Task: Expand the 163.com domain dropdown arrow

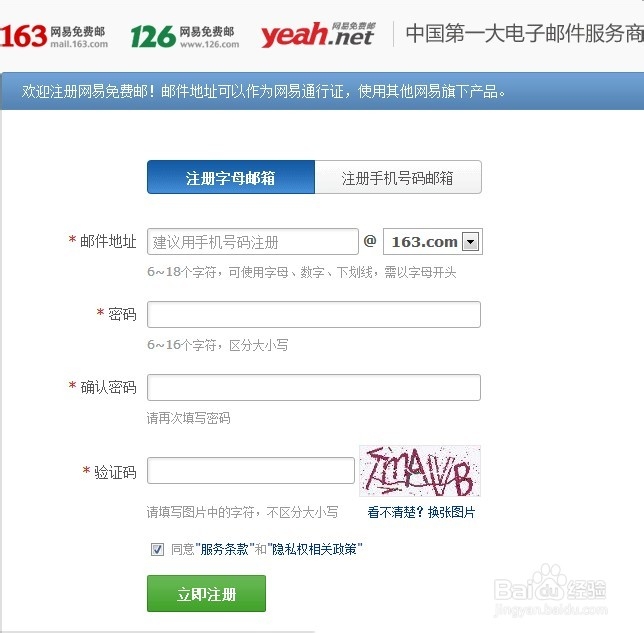Action: coord(470,242)
